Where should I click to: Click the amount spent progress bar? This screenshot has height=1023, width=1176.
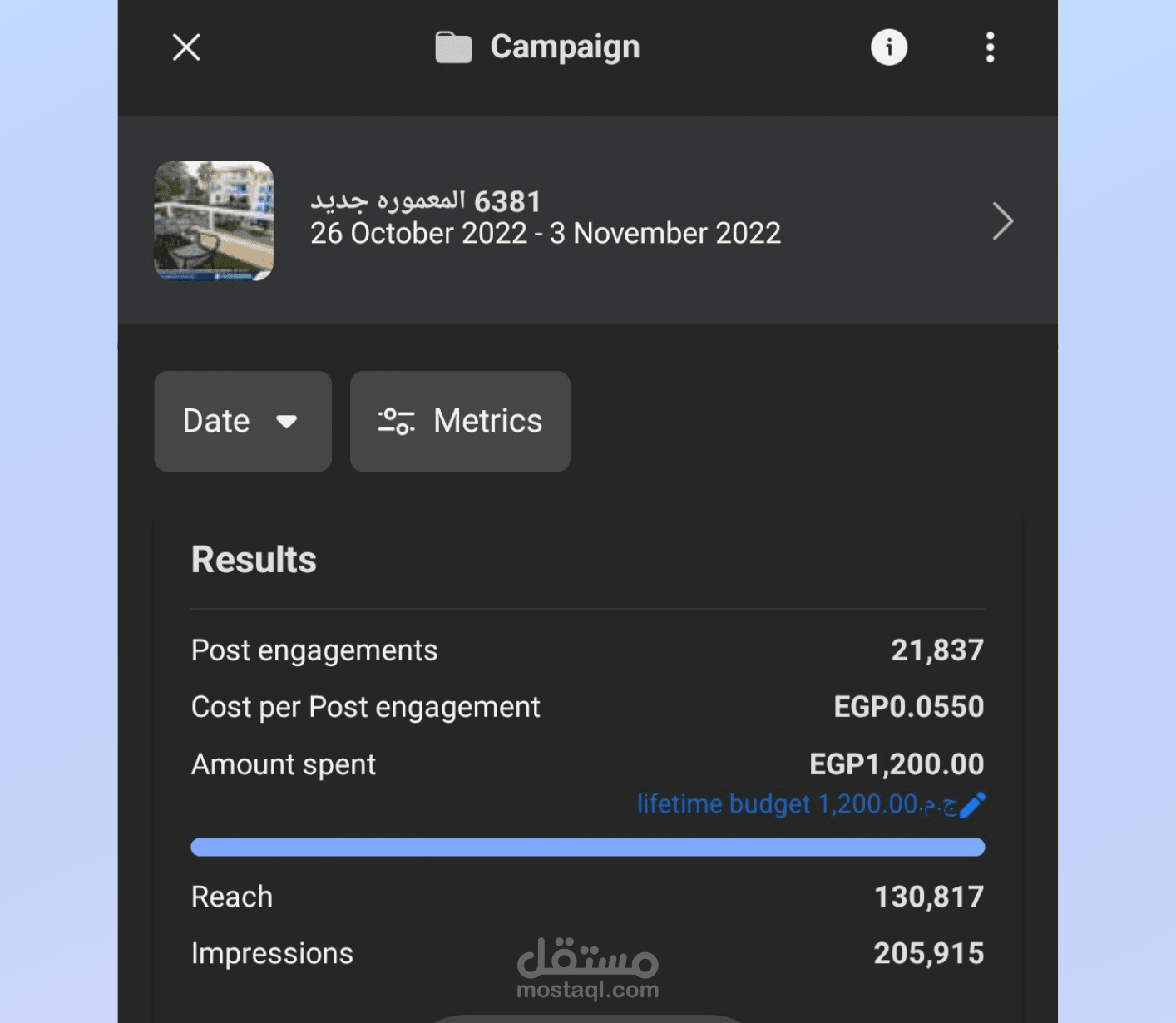tap(587, 847)
